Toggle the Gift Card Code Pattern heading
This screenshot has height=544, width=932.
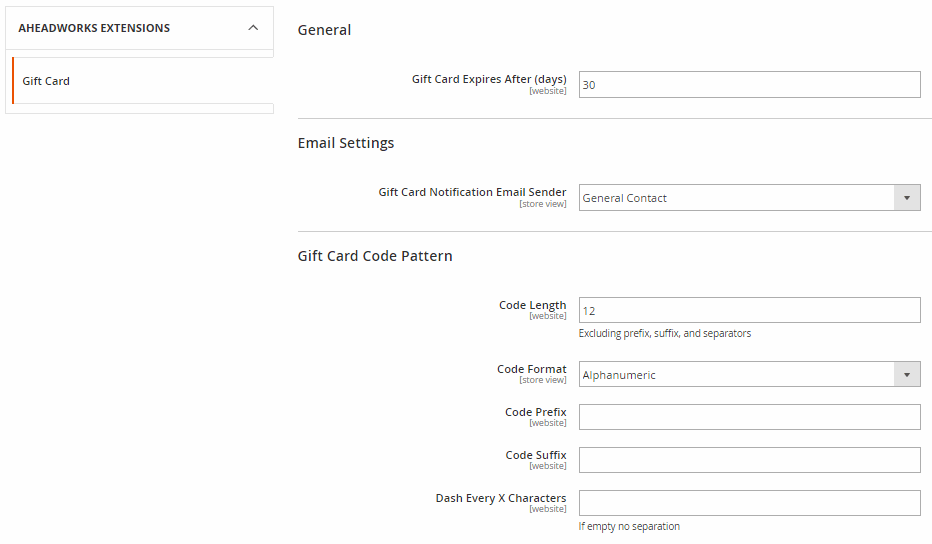[375, 256]
